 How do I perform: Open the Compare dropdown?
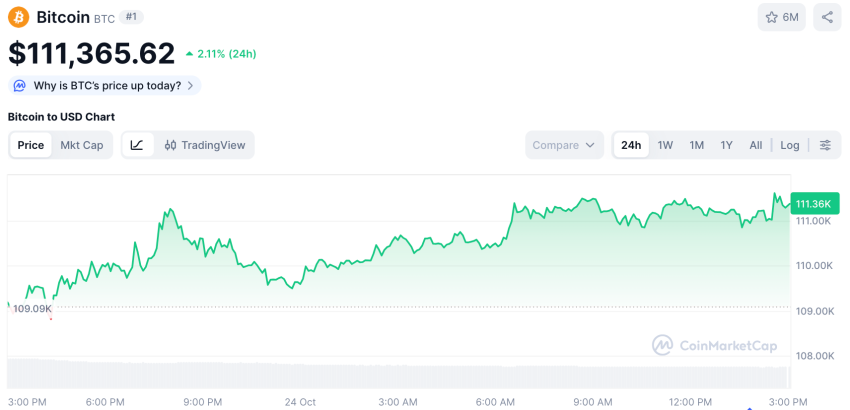(x=564, y=145)
